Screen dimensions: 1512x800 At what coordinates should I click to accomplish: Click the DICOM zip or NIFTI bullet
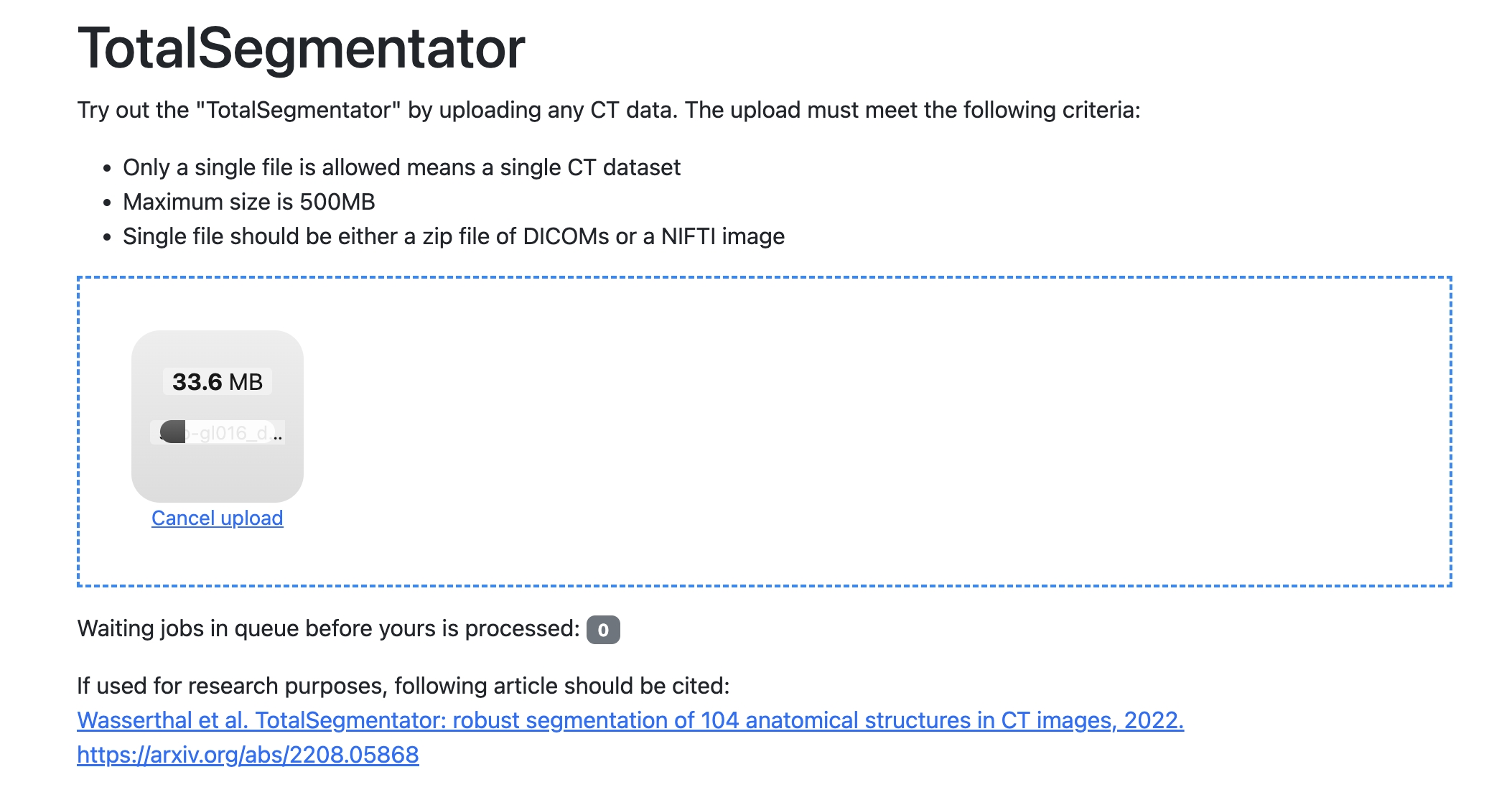click(454, 236)
